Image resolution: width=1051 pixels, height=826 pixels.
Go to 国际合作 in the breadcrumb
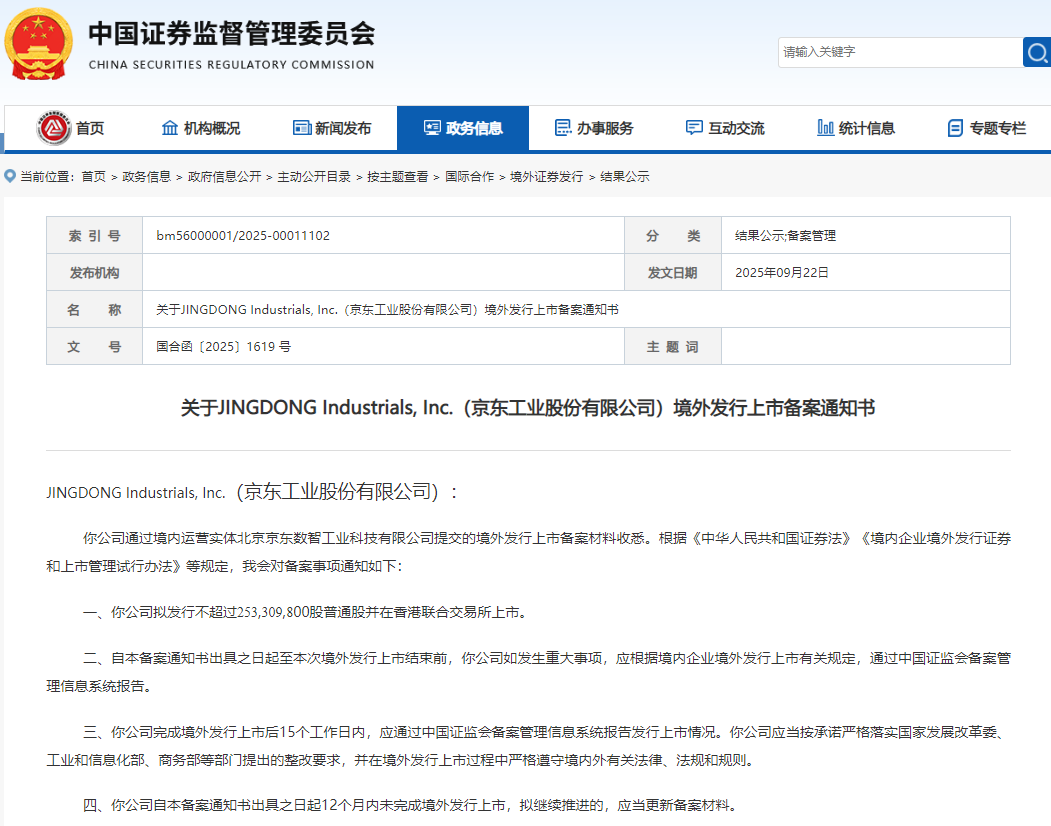[469, 176]
